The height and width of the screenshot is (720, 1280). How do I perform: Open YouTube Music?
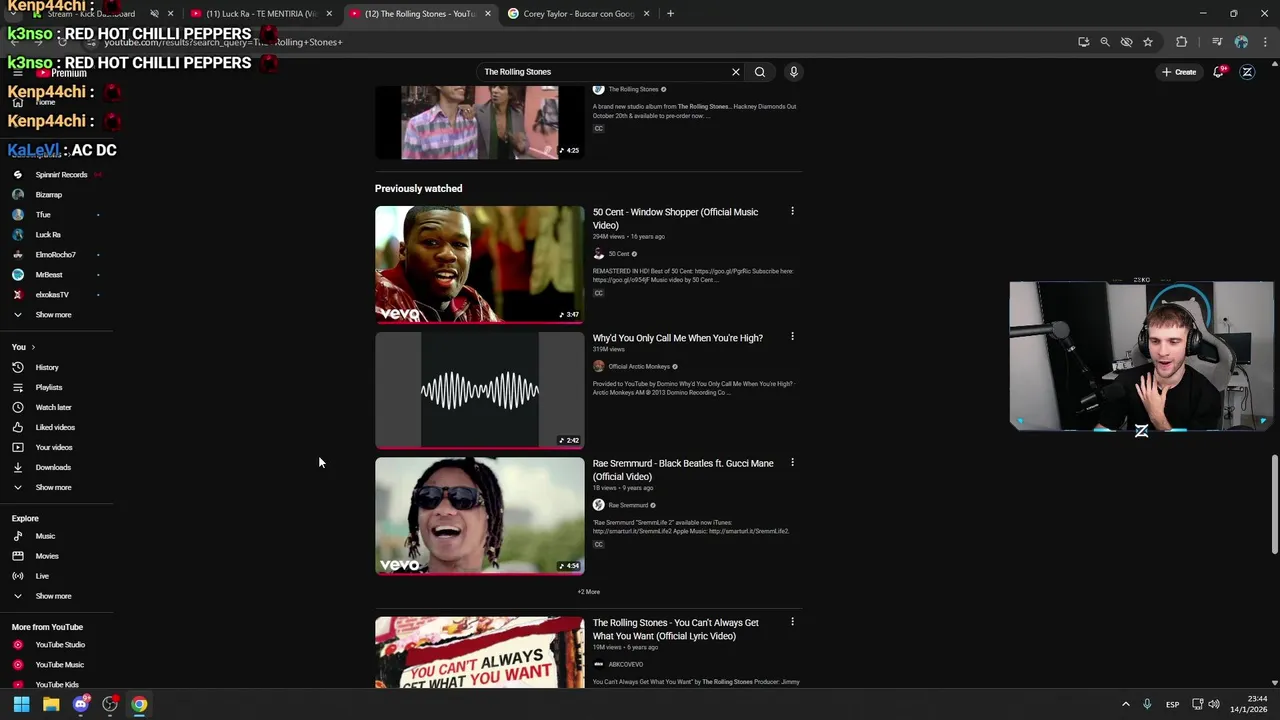60,665
